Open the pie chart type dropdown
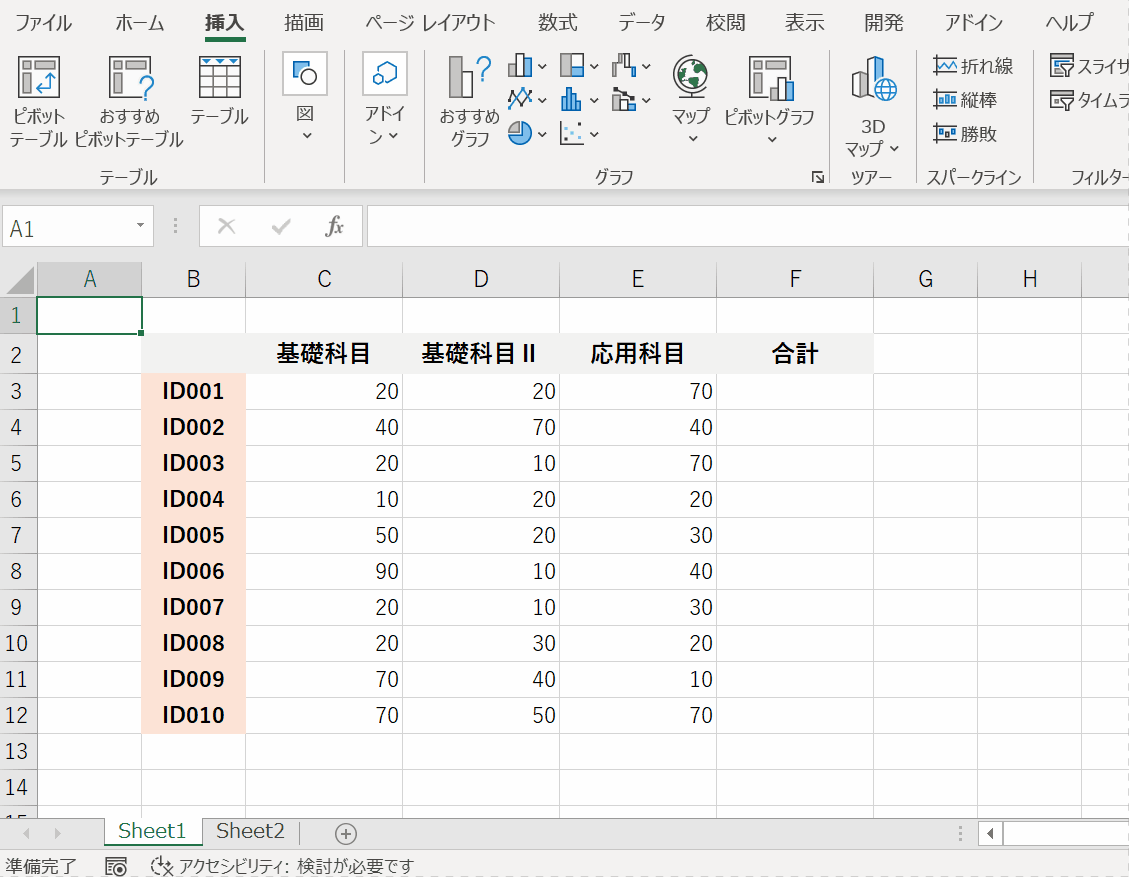This screenshot has height=877, width=1129. (542, 134)
